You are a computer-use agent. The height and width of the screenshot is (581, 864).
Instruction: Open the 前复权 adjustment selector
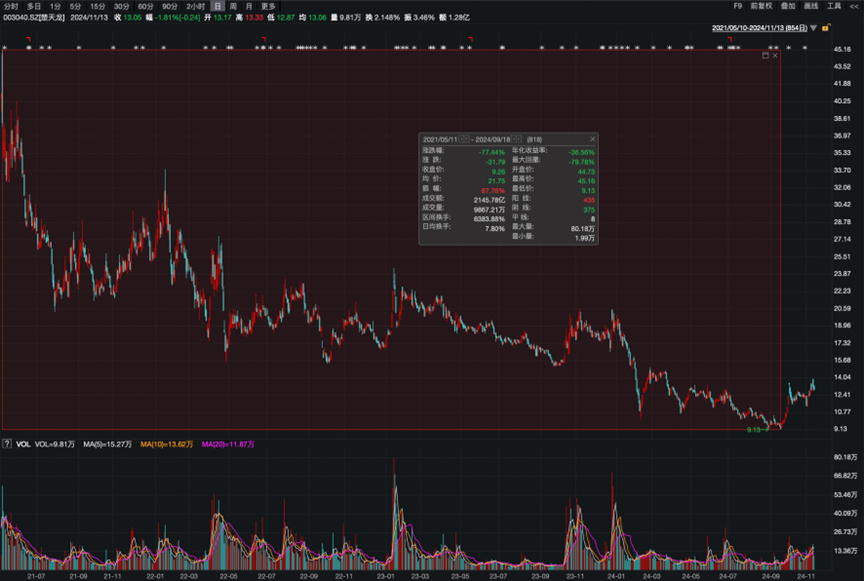tap(762, 6)
